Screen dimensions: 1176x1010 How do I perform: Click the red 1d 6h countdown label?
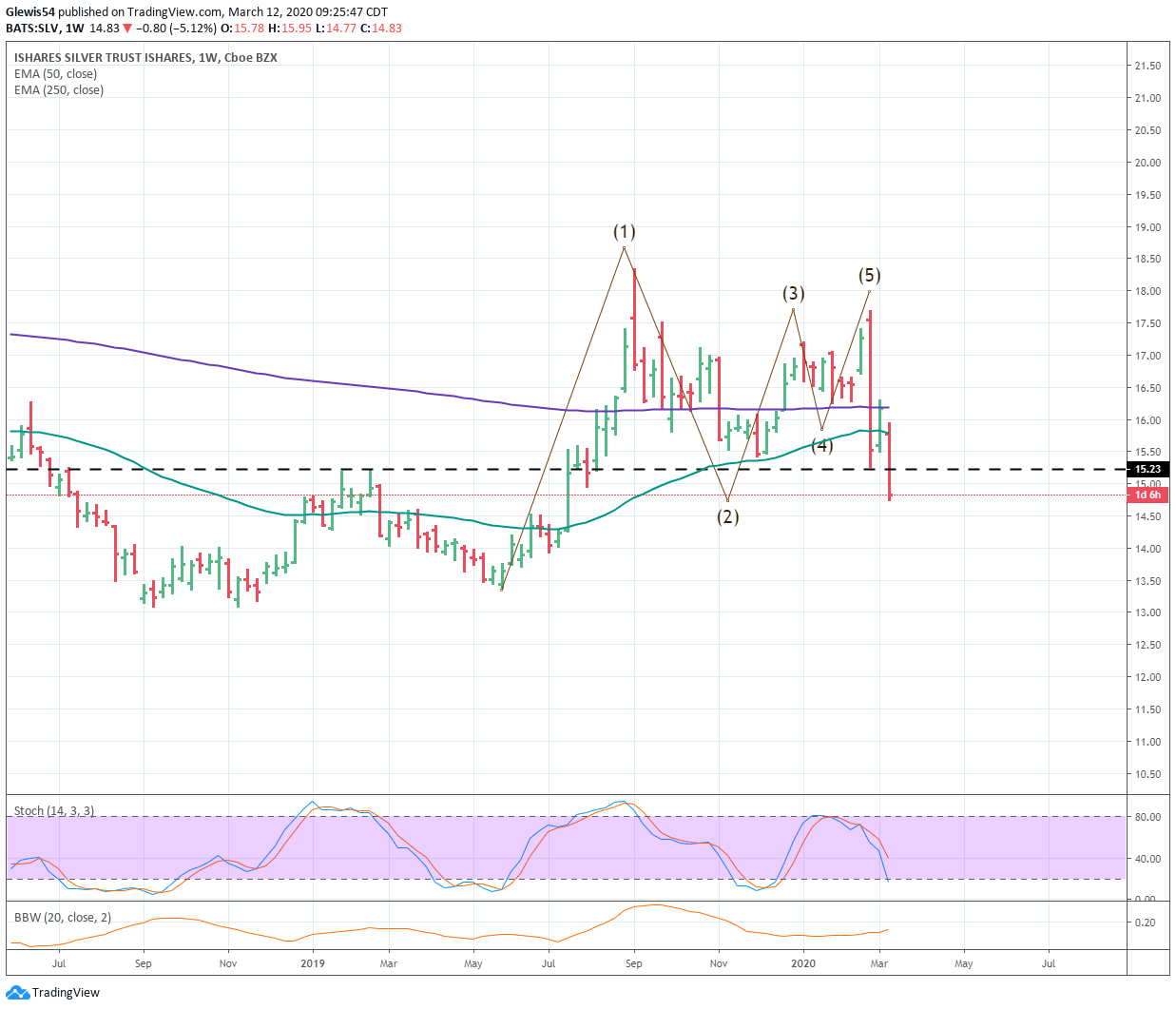[x=1147, y=495]
